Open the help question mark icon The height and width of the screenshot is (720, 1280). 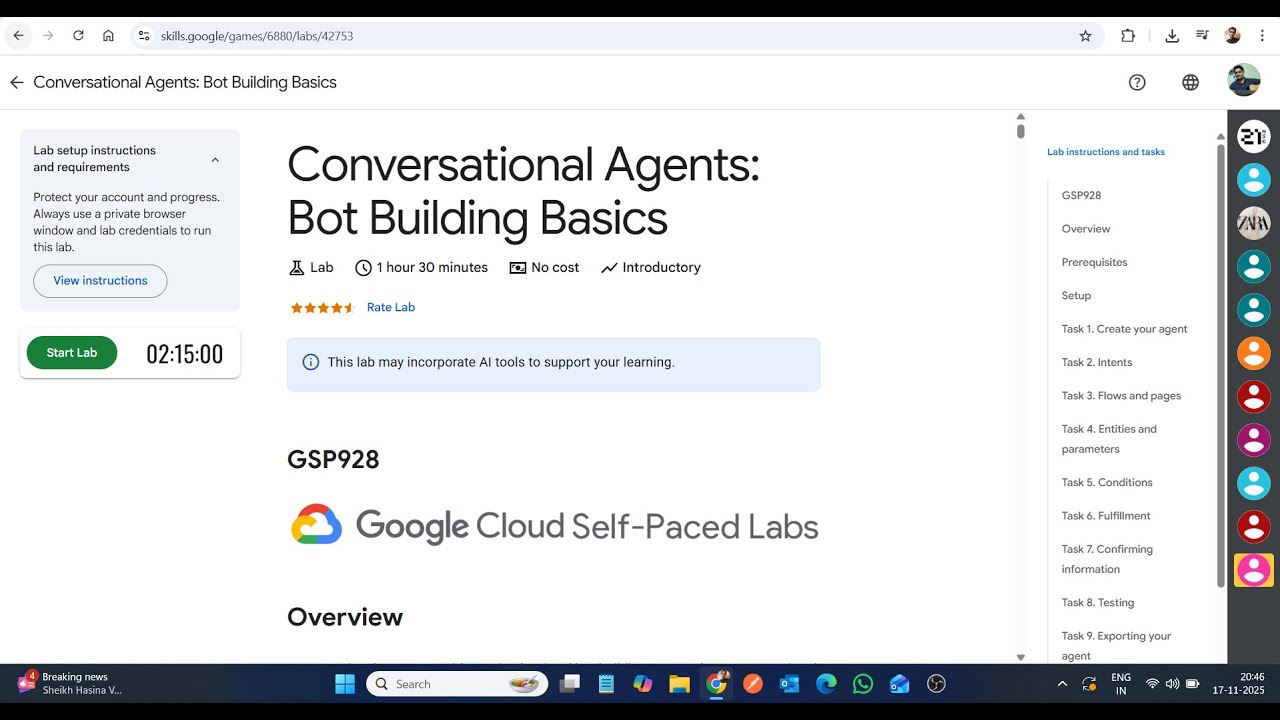pyautogui.click(x=1137, y=82)
